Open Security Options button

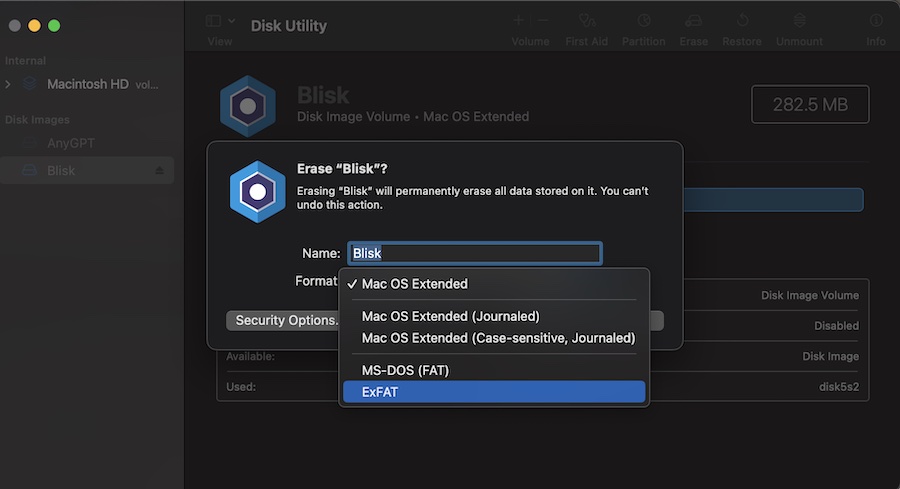point(283,320)
